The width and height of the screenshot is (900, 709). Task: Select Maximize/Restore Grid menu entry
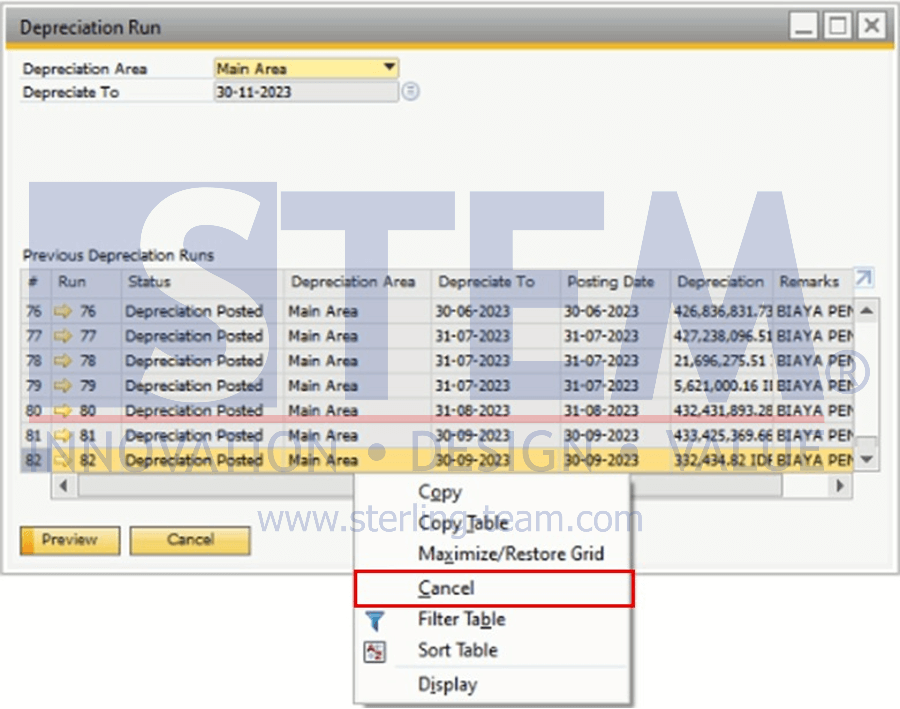[x=511, y=553]
